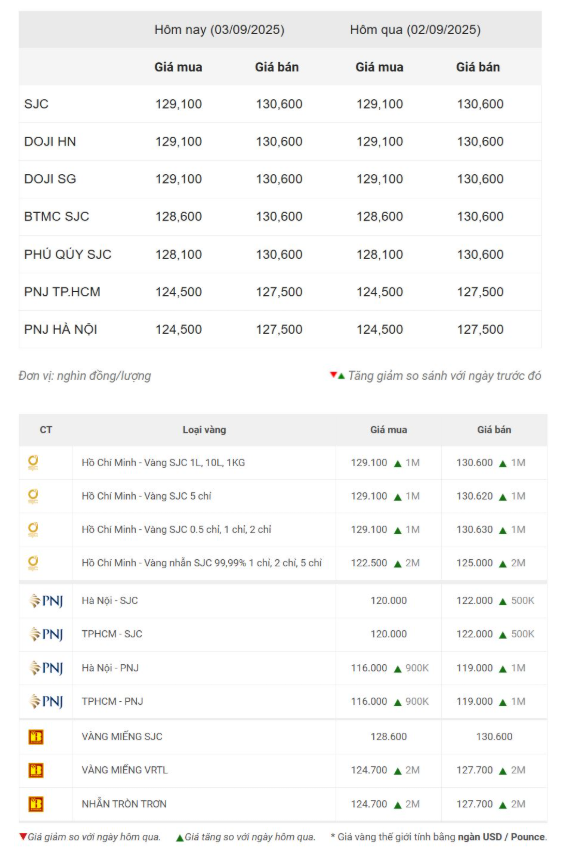Click the up arrow beside 119.000 in the Hà Nội - PNJ row

click(503, 669)
